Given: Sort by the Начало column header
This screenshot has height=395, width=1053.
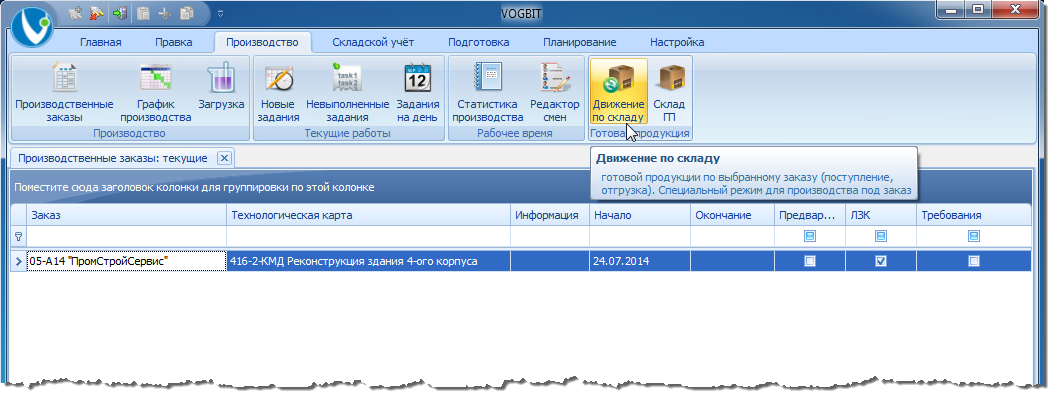Looking at the screenshot, I should 640,215.
